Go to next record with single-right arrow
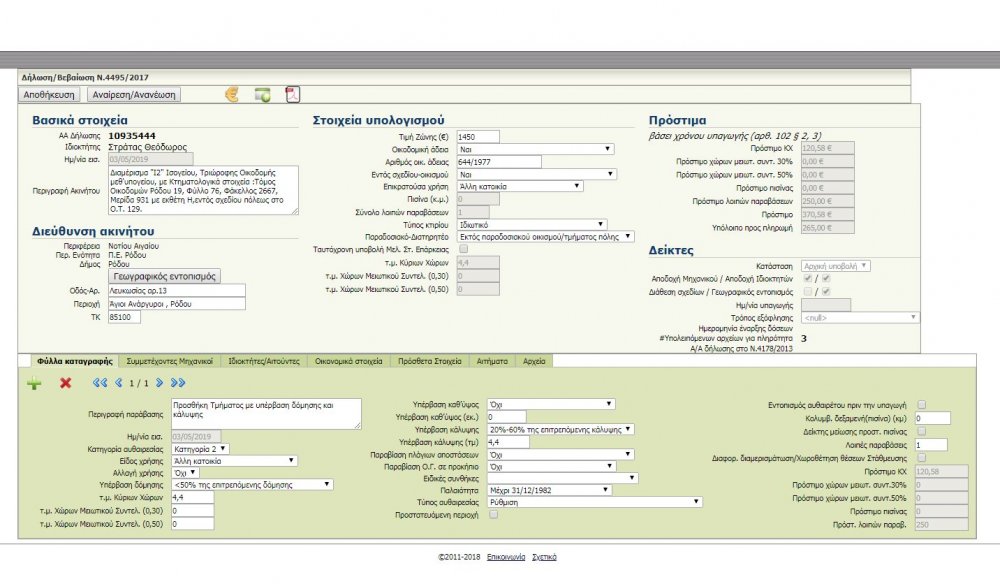The image size is (1000, 584). click(x=157, y=383)
